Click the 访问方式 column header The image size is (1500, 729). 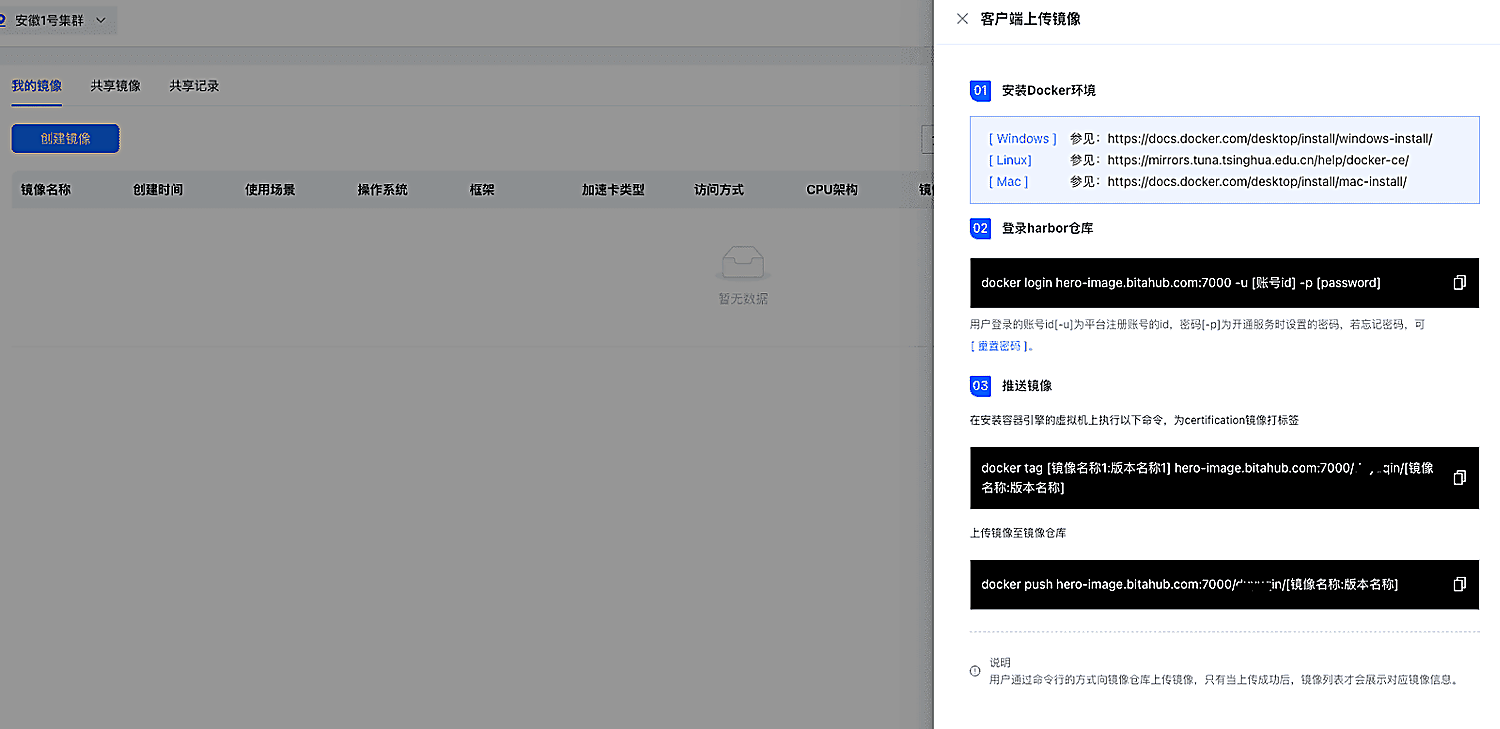point(719,189)
